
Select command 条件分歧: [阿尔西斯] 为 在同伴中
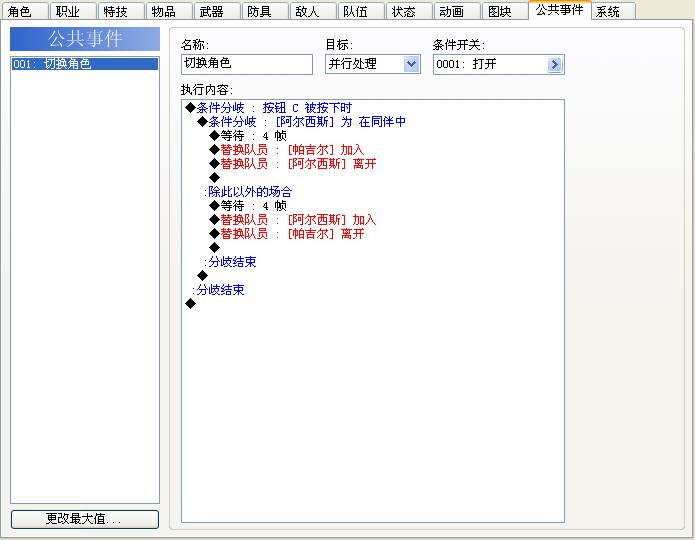click(301, 121)
